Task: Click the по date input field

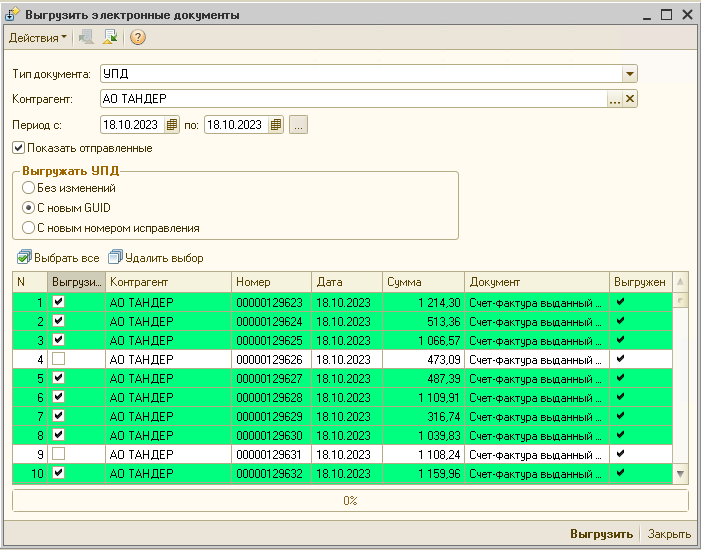Action: [236, 125]
